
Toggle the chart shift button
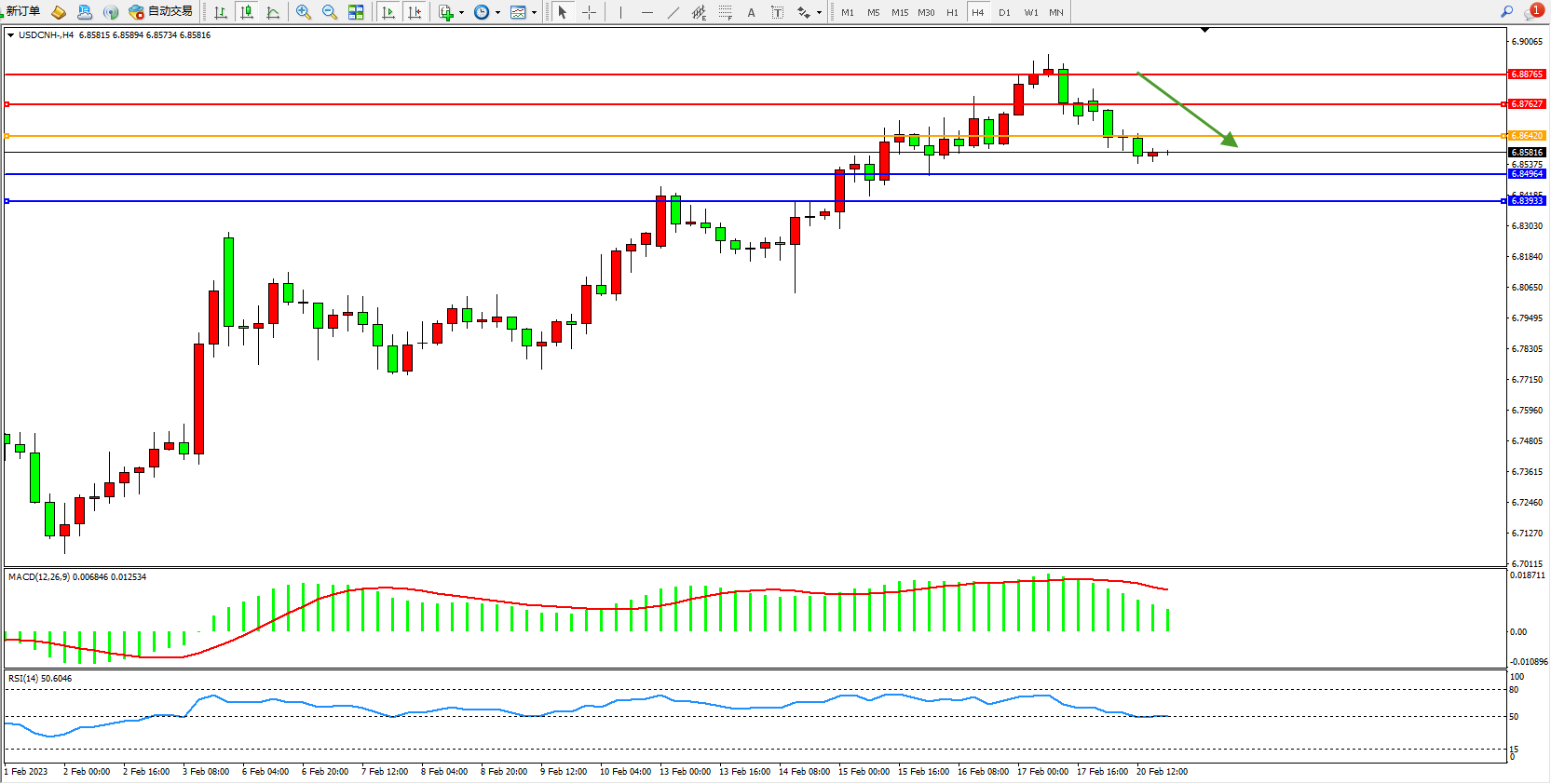coord(415,12)
